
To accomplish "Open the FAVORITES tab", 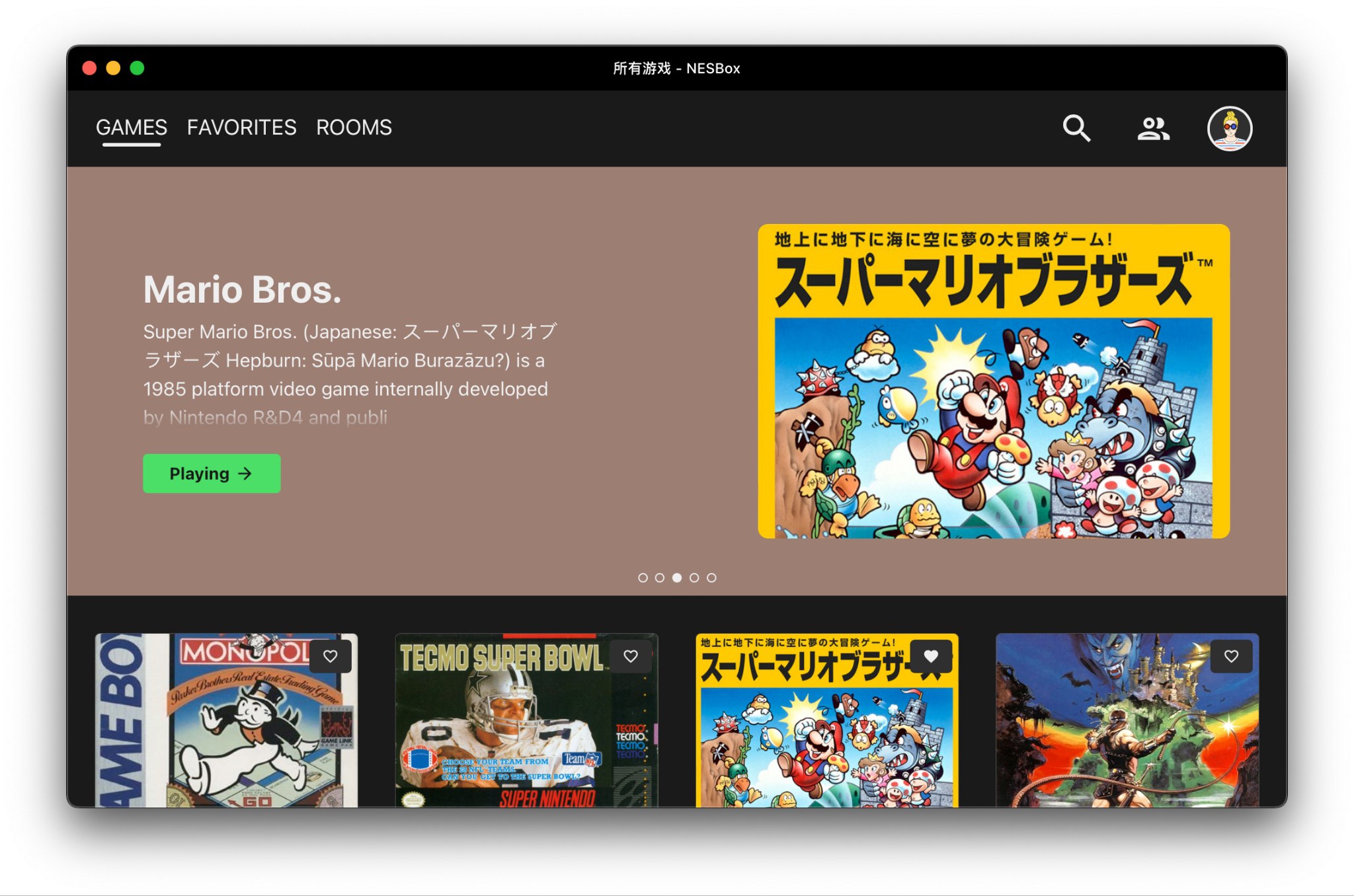I will (241, 127).
